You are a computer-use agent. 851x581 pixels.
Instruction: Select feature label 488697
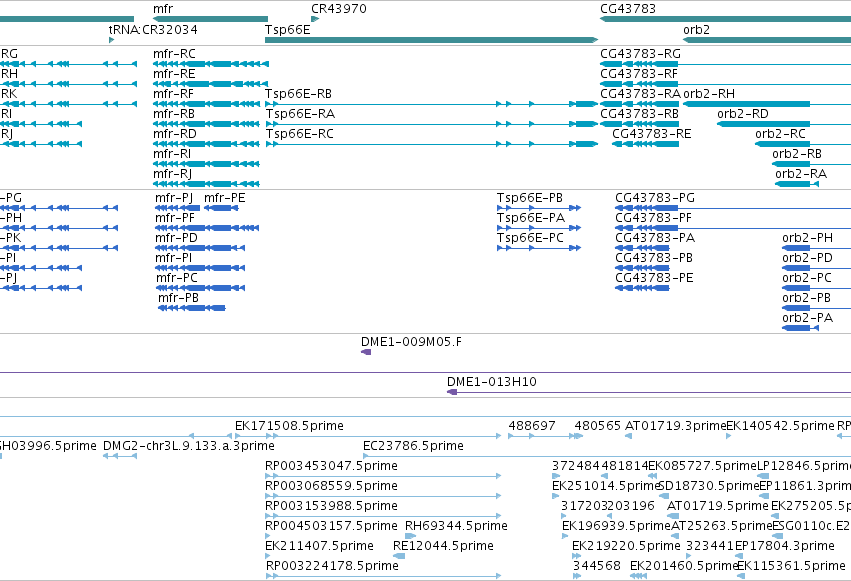532,426
